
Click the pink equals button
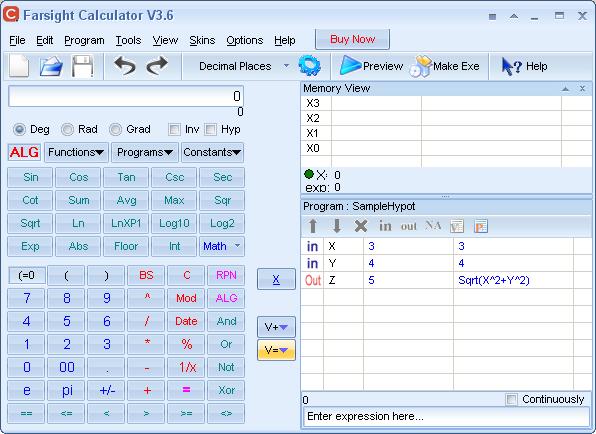tap(186, 390)
